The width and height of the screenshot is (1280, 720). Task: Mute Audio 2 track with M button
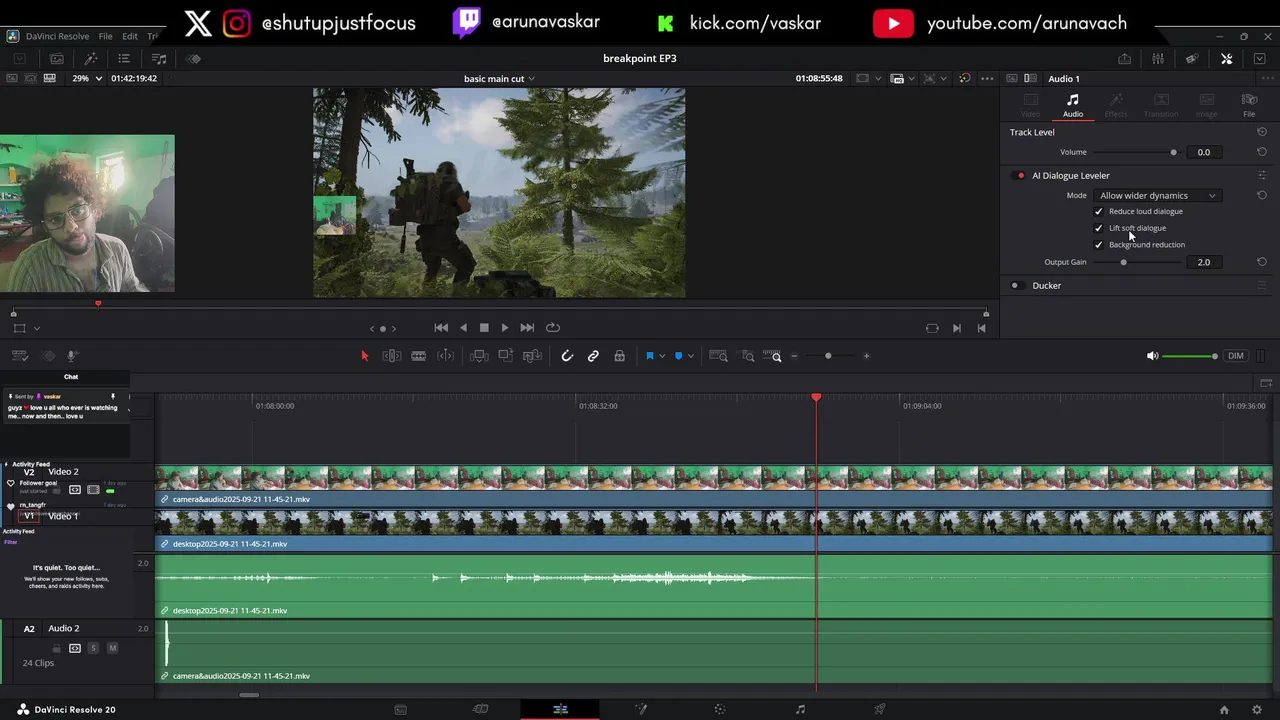point(112,648)
